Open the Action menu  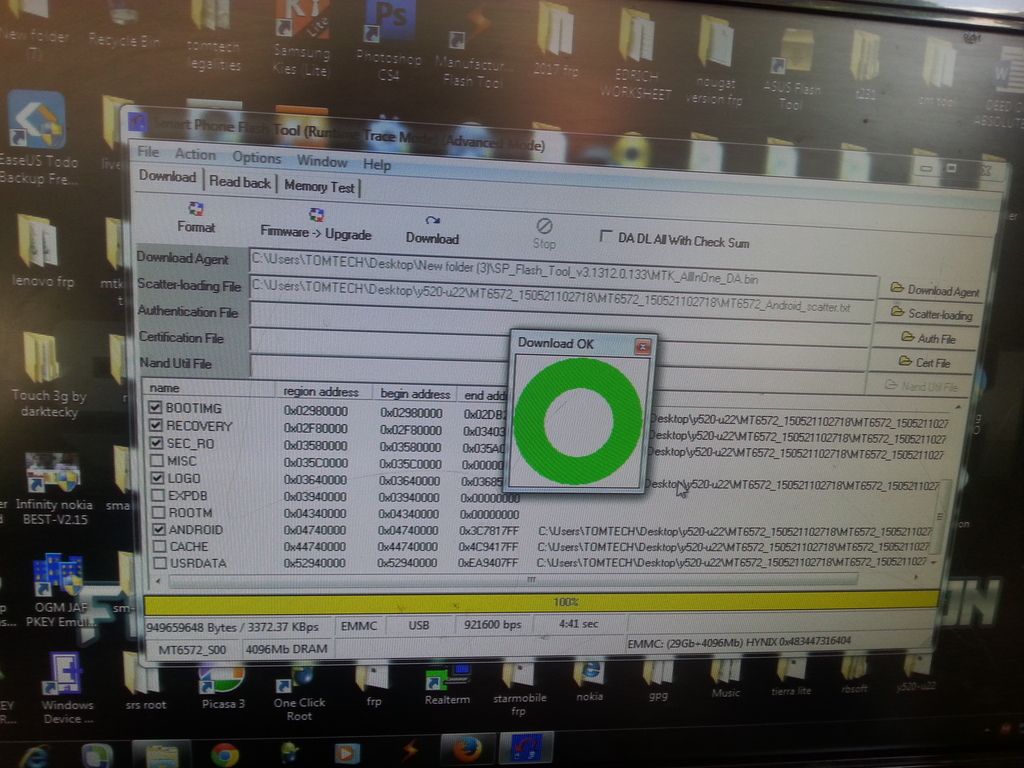click(195, 154)
